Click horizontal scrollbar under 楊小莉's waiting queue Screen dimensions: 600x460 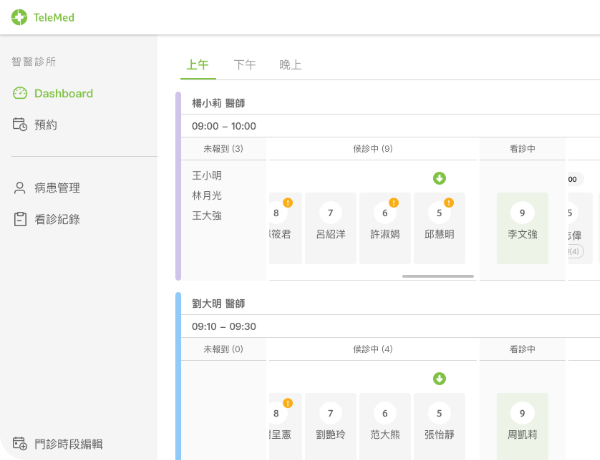coord(438,276)
